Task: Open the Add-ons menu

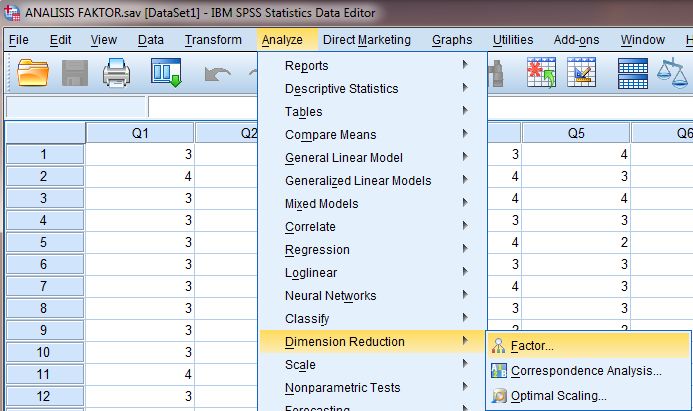Action: 576,40
